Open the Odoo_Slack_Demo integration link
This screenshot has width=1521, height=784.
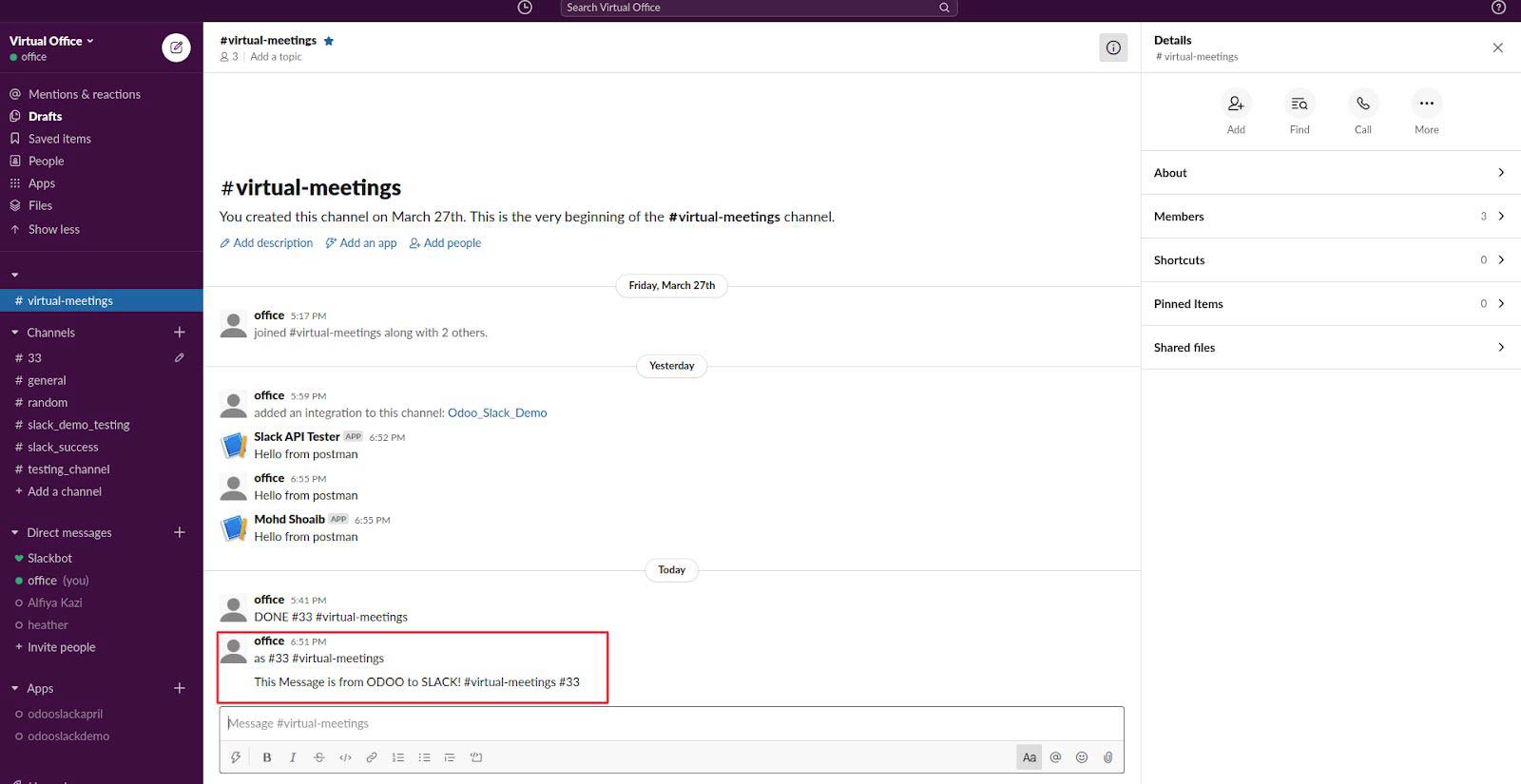[x=497, y=413]
